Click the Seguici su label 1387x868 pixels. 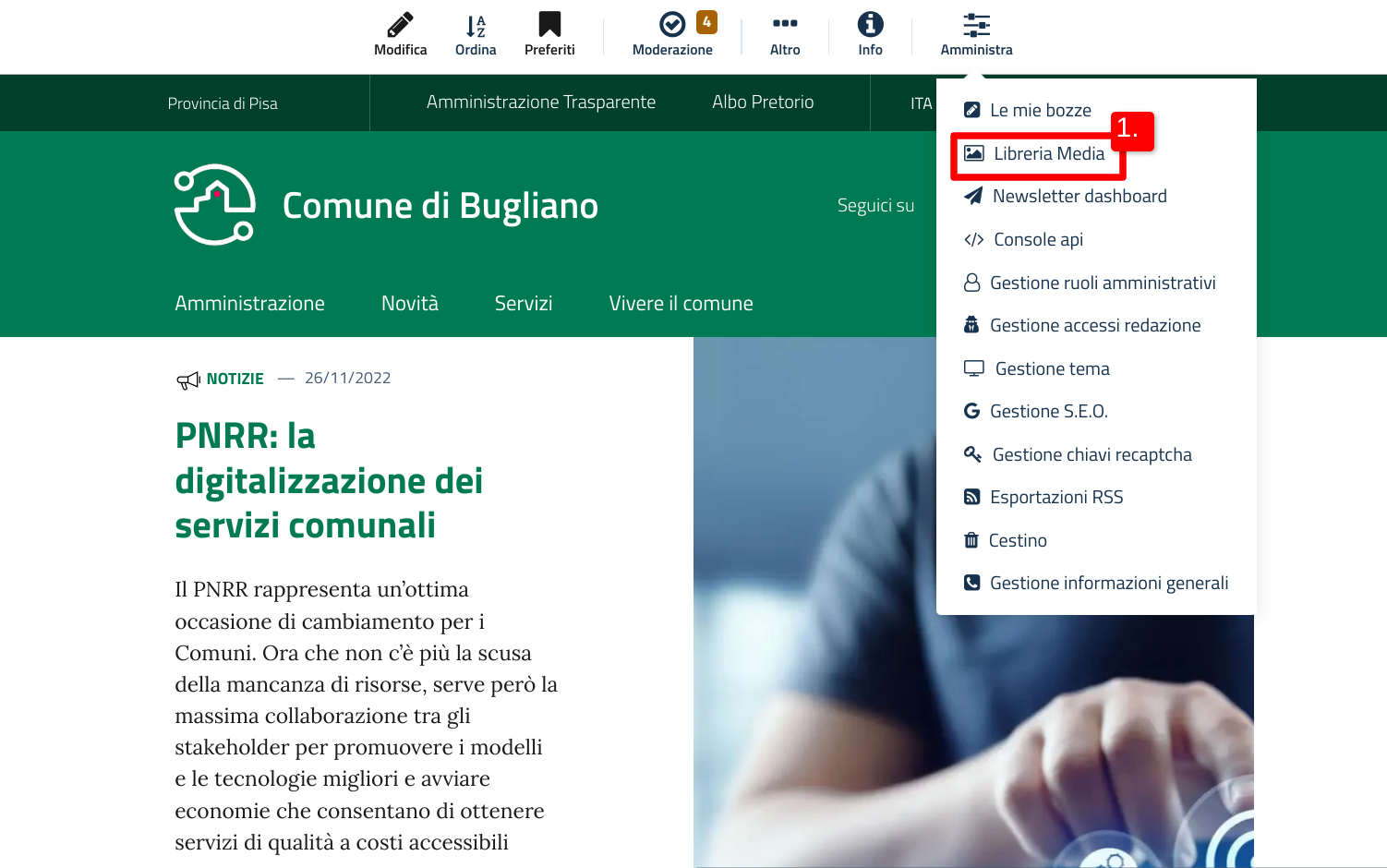pyautogui.click(x=875, y=205)
